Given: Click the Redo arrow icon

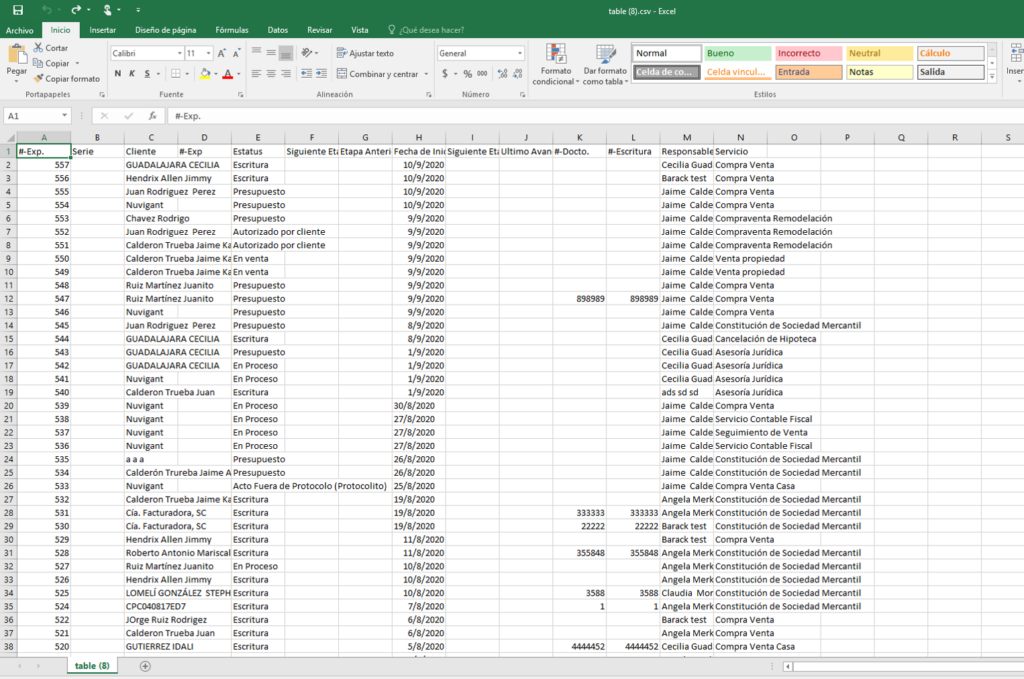Looking at the screenshot, I should [x=76, y=10].
